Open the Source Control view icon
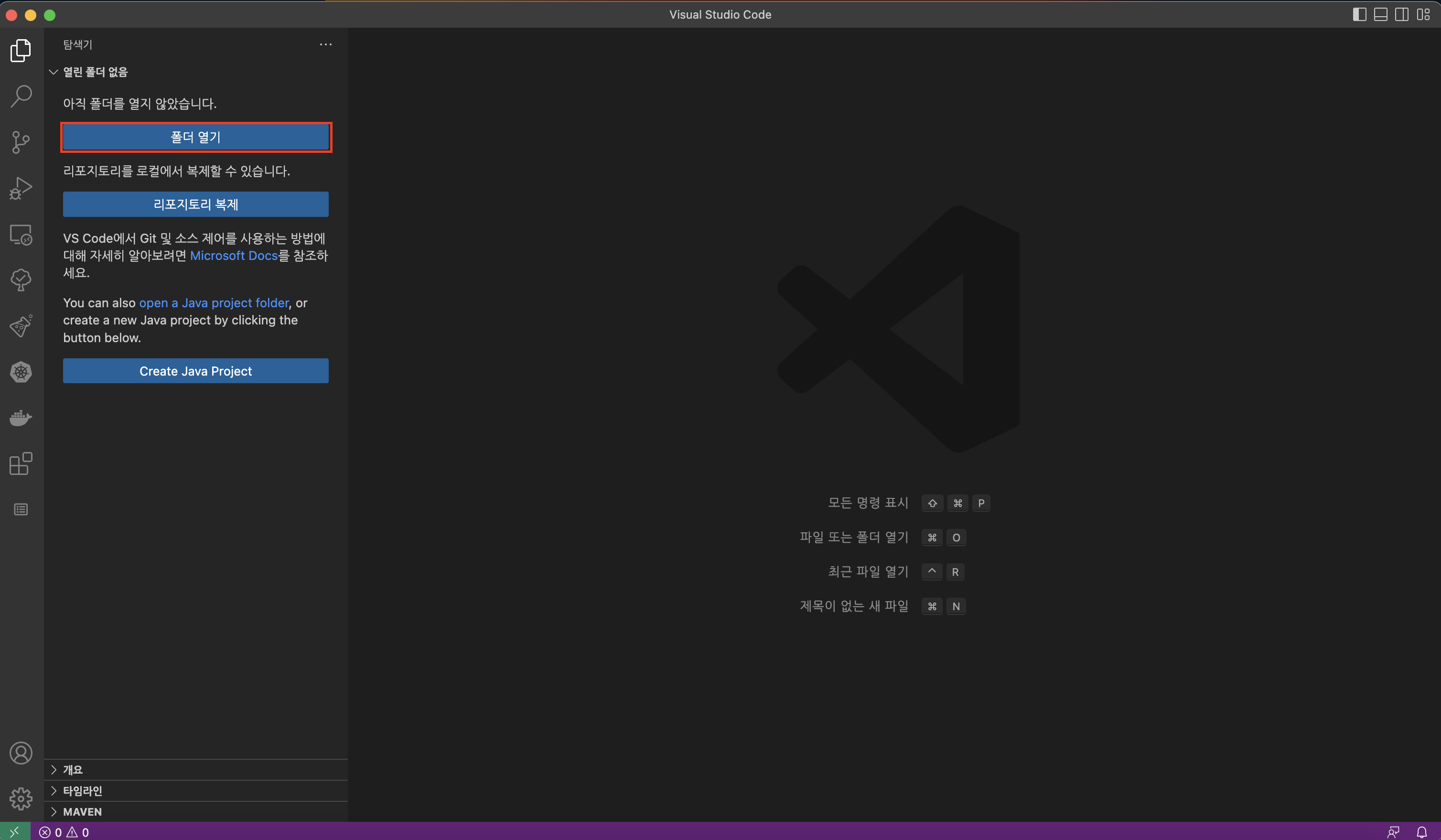 [x=21, y=142]
